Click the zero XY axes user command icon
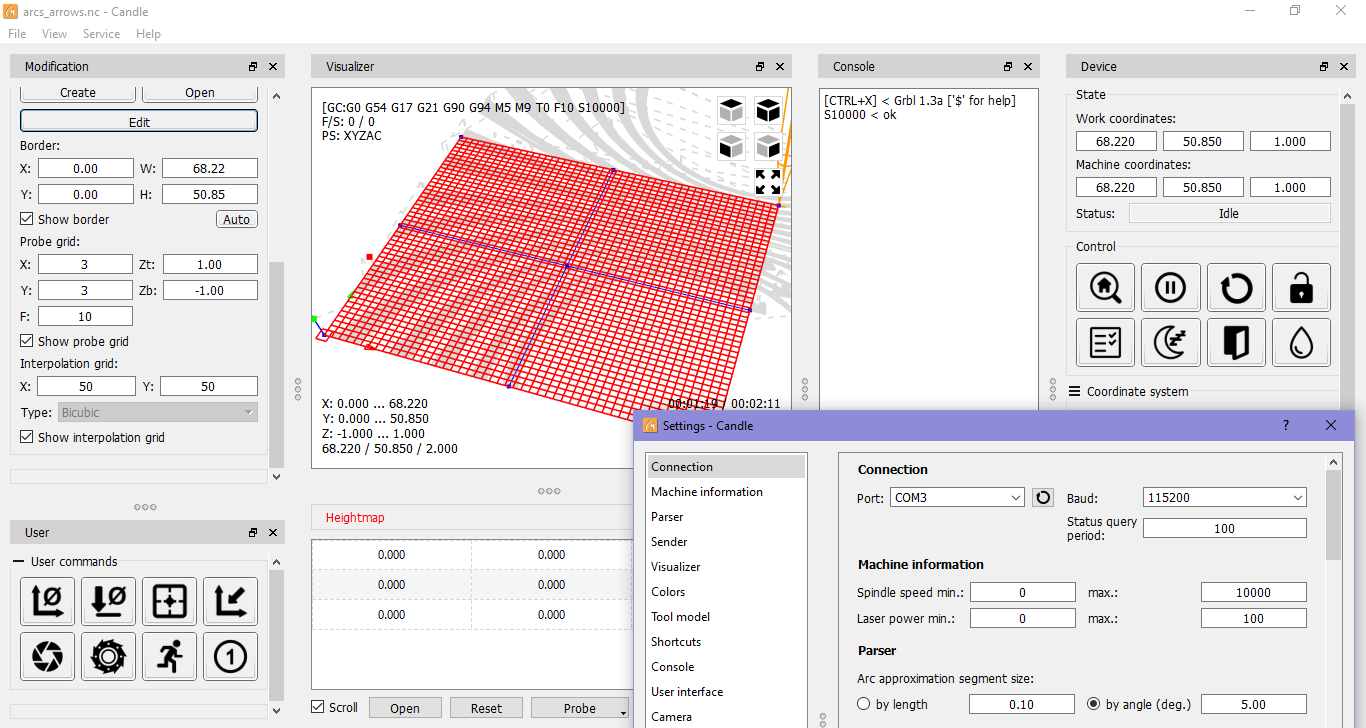 pos(47,601)
